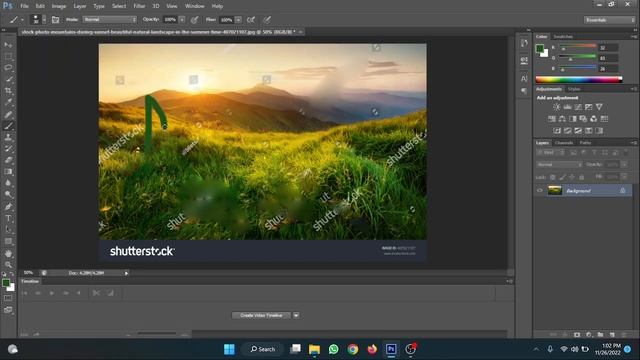640x360 pixels.
Task: Switch to the Paths tab
Action: click(585, 143)
